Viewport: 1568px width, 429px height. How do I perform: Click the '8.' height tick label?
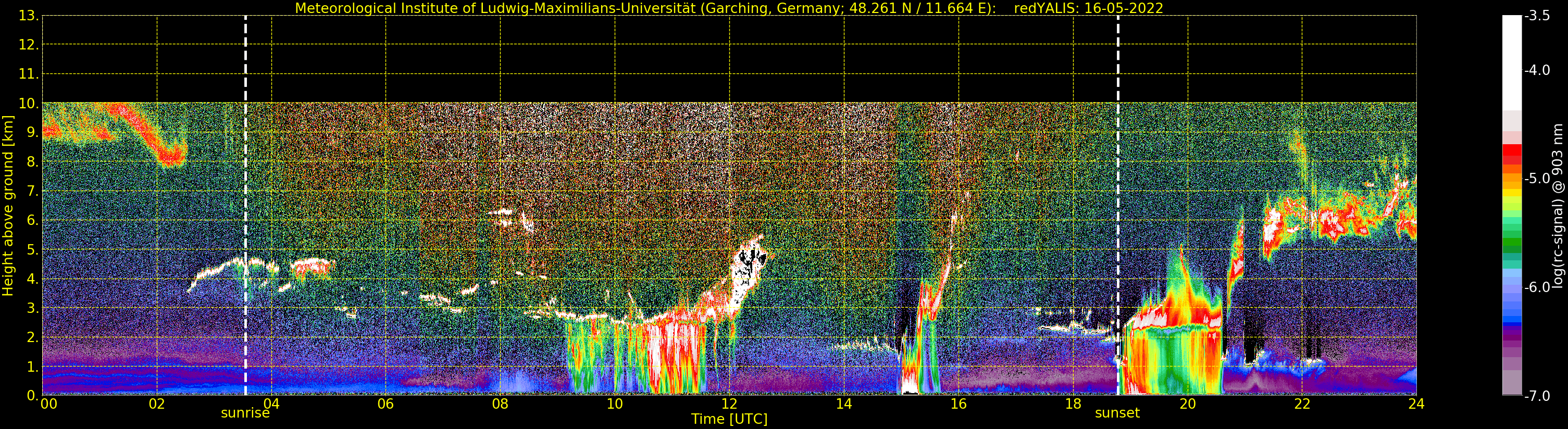point(33,162)
